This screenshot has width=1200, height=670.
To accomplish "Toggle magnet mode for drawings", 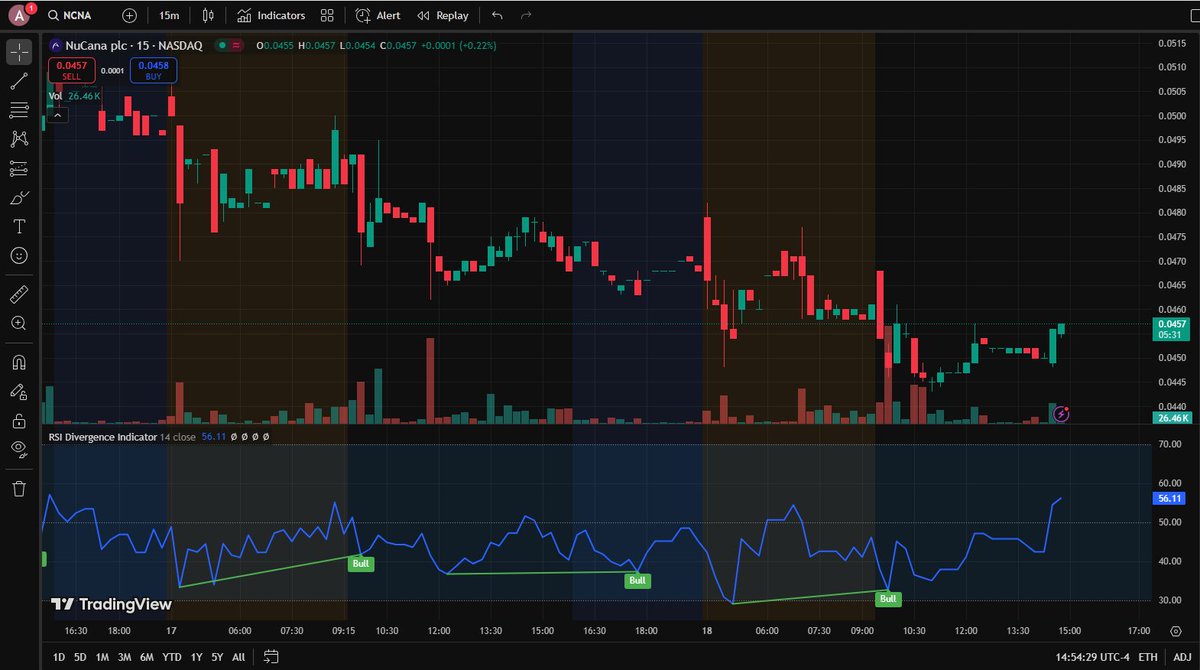I will coord(18,362).
